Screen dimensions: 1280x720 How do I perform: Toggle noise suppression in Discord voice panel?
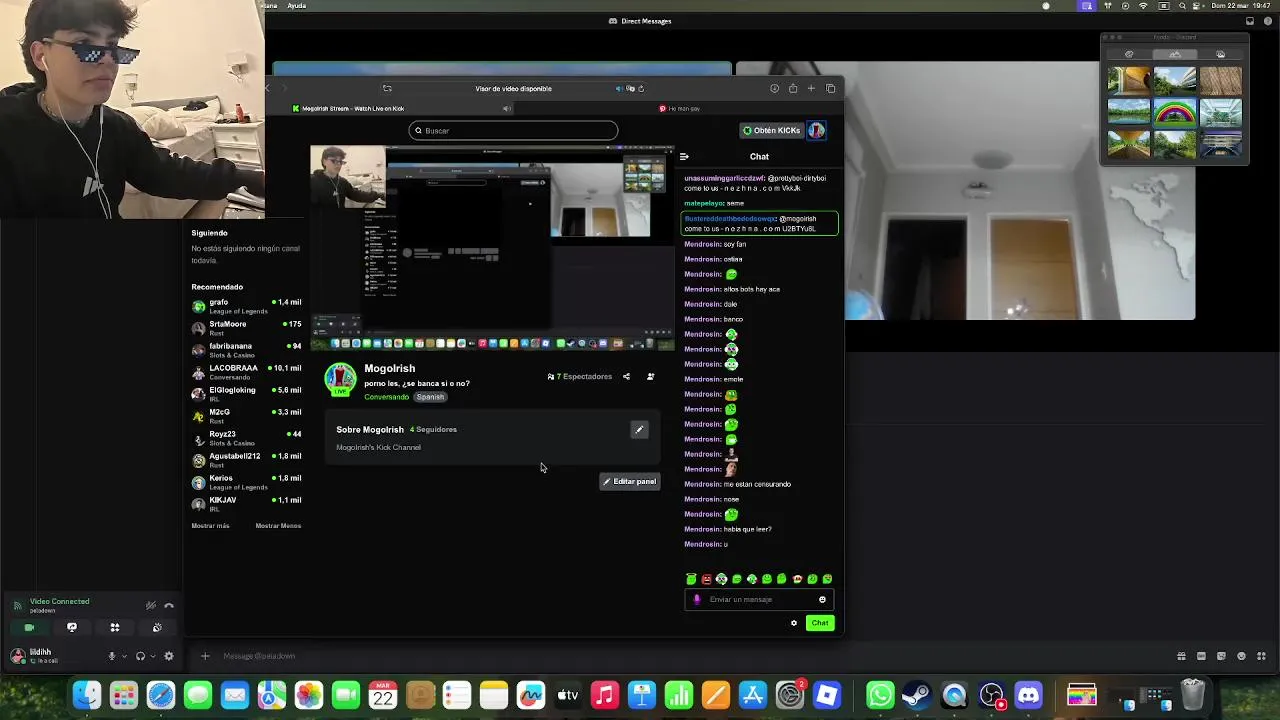click(x=151, y=605)
